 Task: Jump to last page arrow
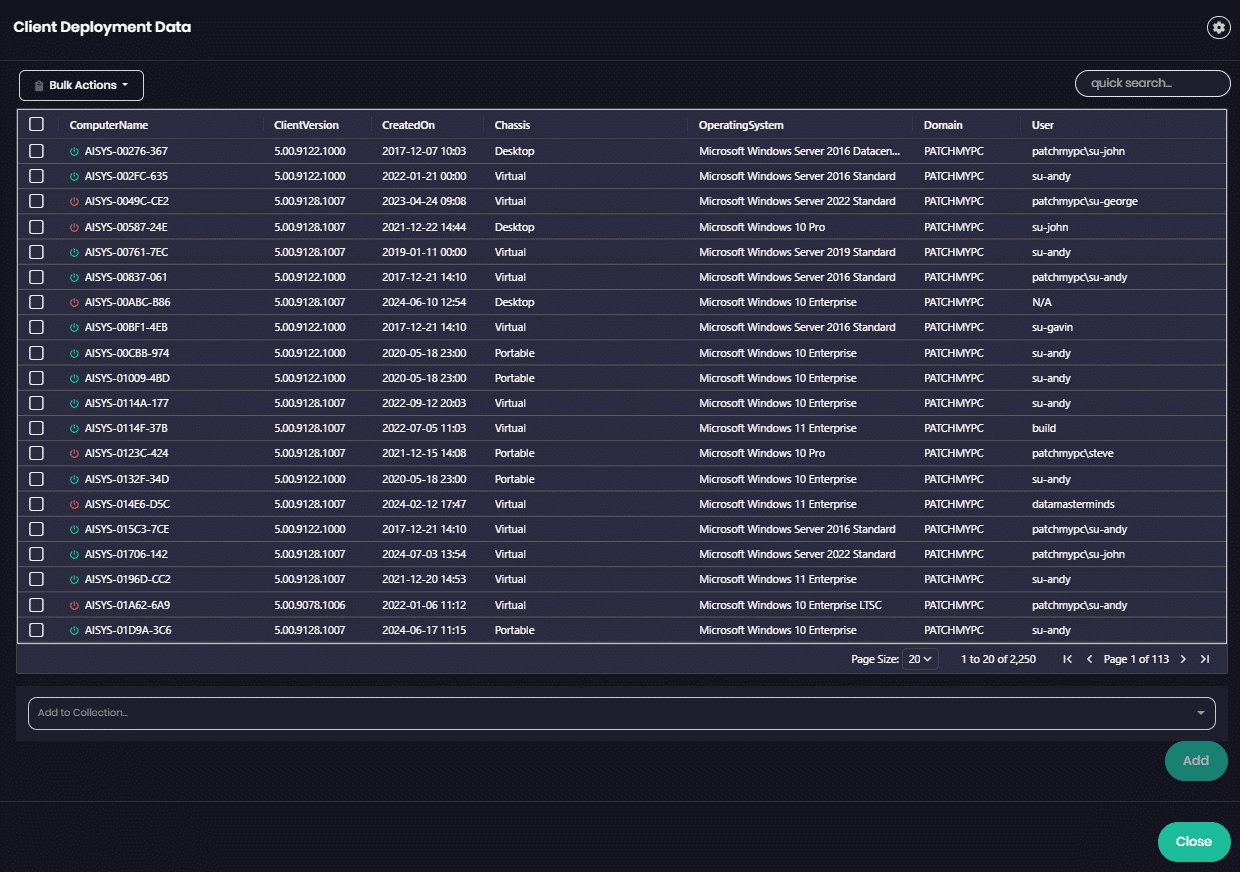click(x=1205, y=659)
